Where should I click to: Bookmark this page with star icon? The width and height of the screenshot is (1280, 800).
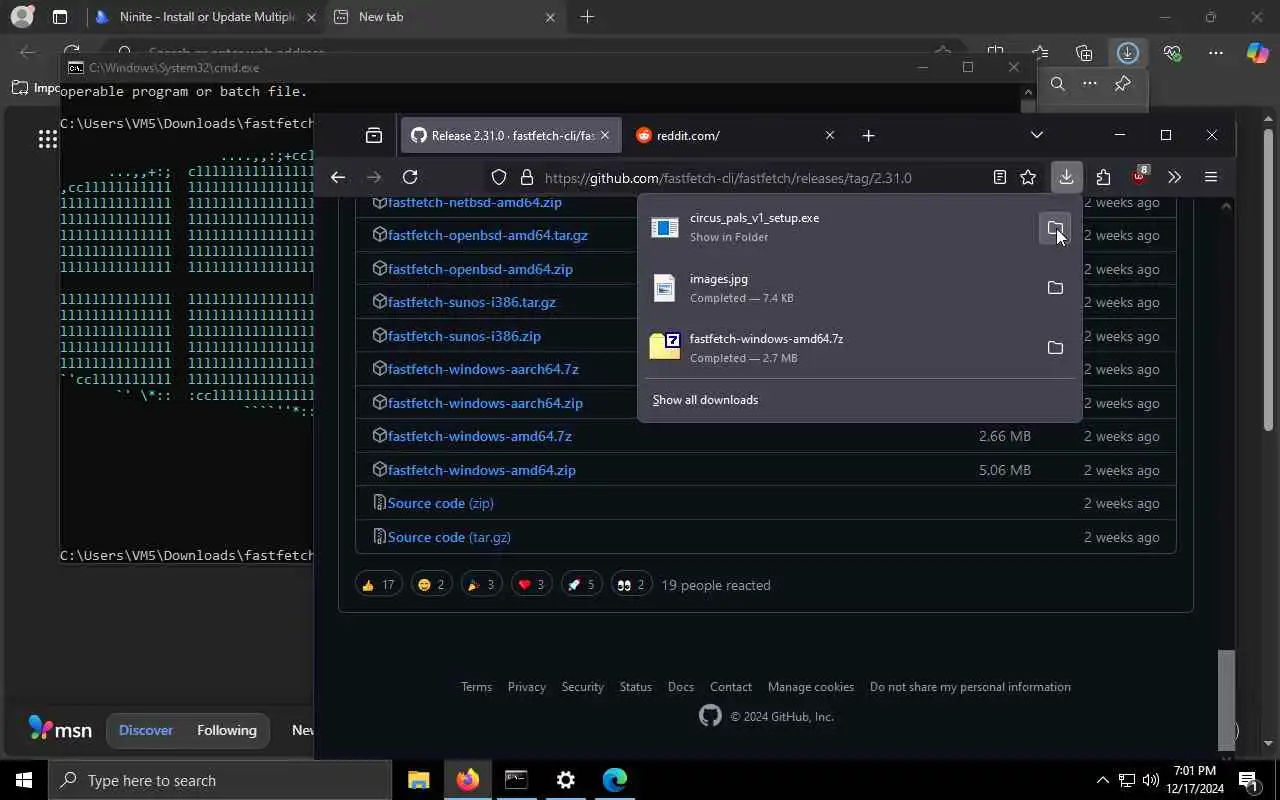click(1028, 177)
